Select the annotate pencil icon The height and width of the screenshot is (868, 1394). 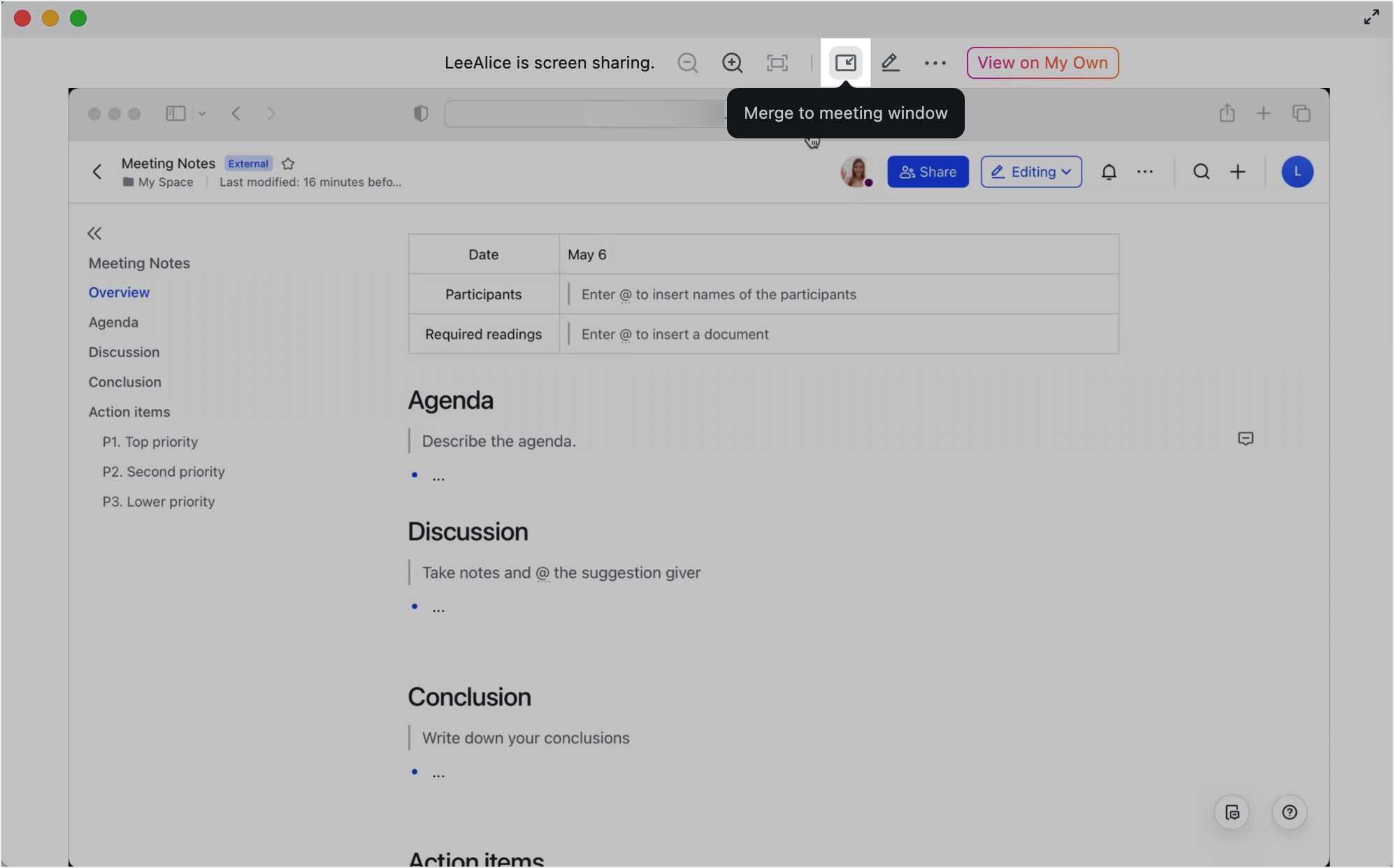[890, 63]
